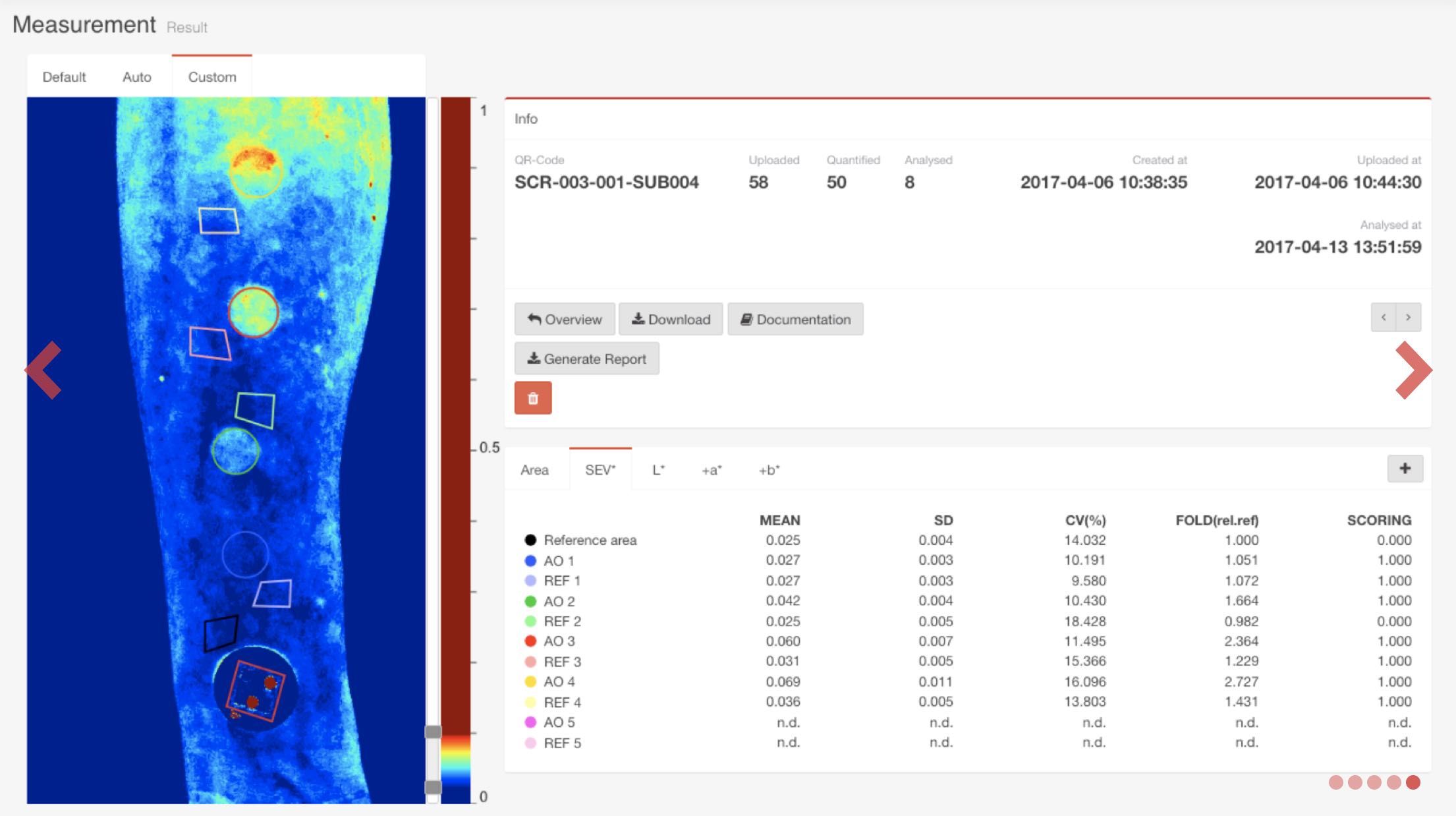Open the L* data tab
This screenshot has height=816, width=1456.
pos(659,470)
